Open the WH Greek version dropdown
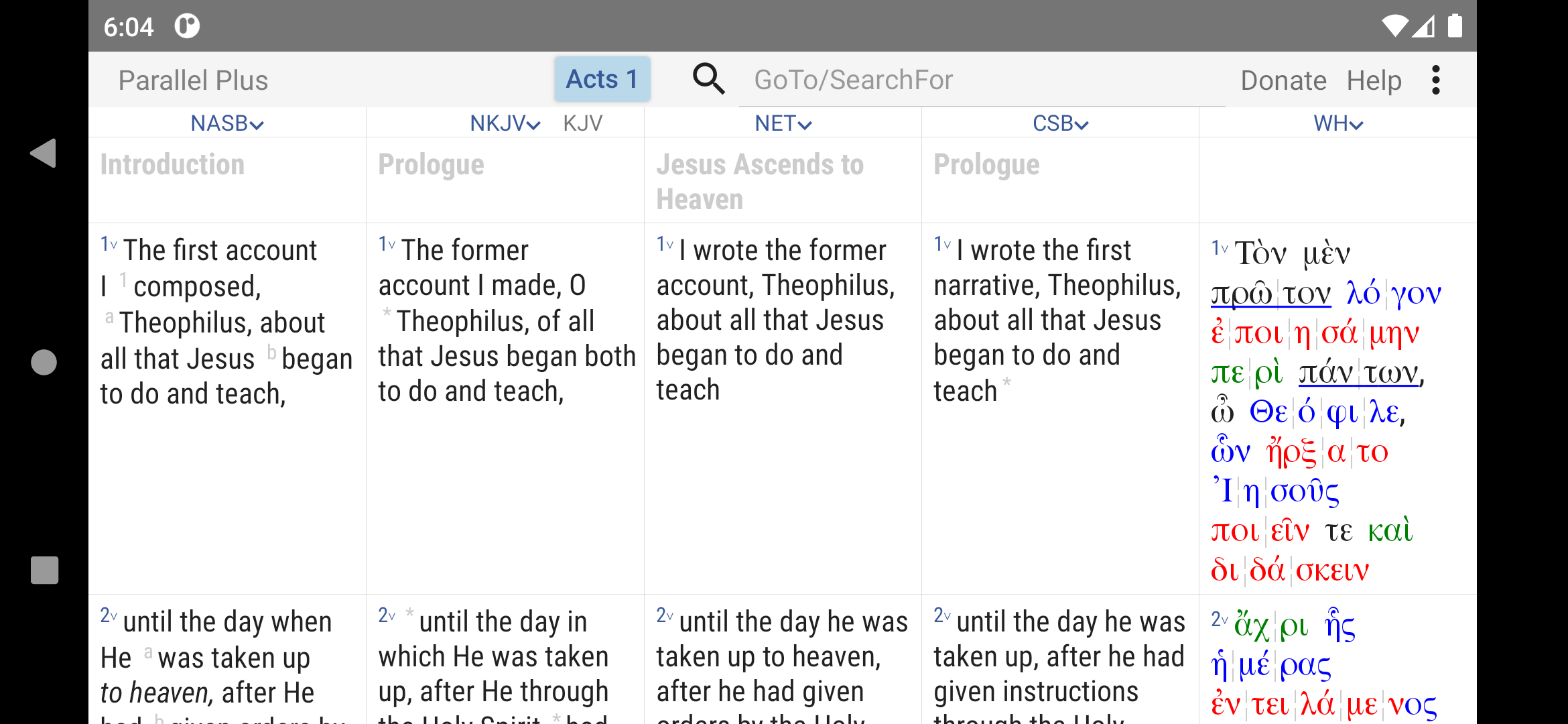Screen dimensions: 1568x724 [1338, 123]
